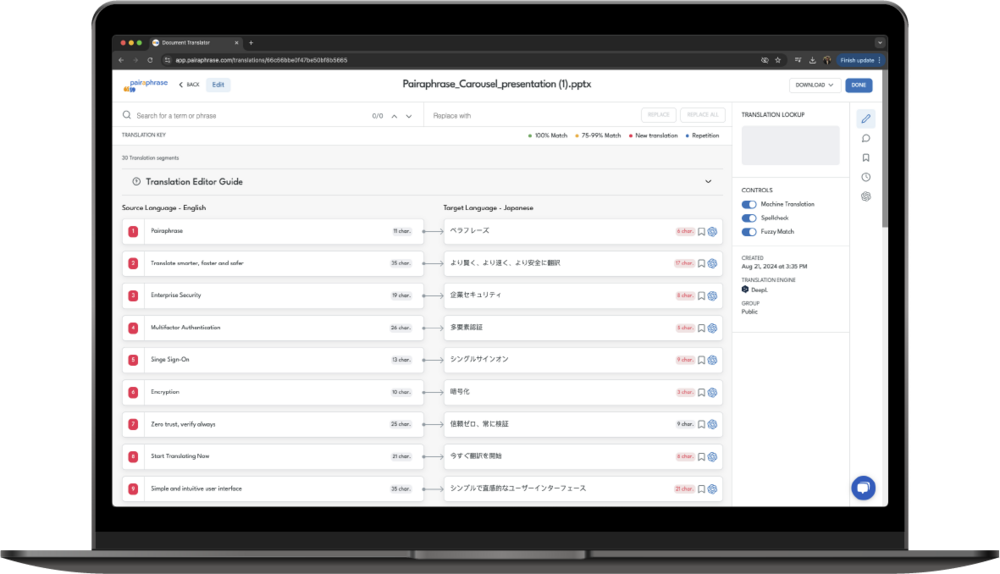
Task: Click AI icon on Enterprise Security row
Action: tap(712, 296)
